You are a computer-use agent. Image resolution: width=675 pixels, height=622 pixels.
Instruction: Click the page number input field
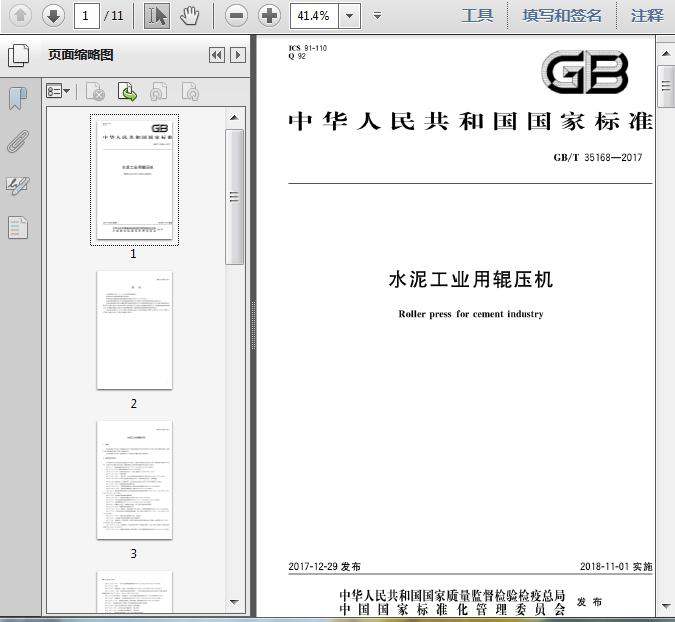click(88, 15)
